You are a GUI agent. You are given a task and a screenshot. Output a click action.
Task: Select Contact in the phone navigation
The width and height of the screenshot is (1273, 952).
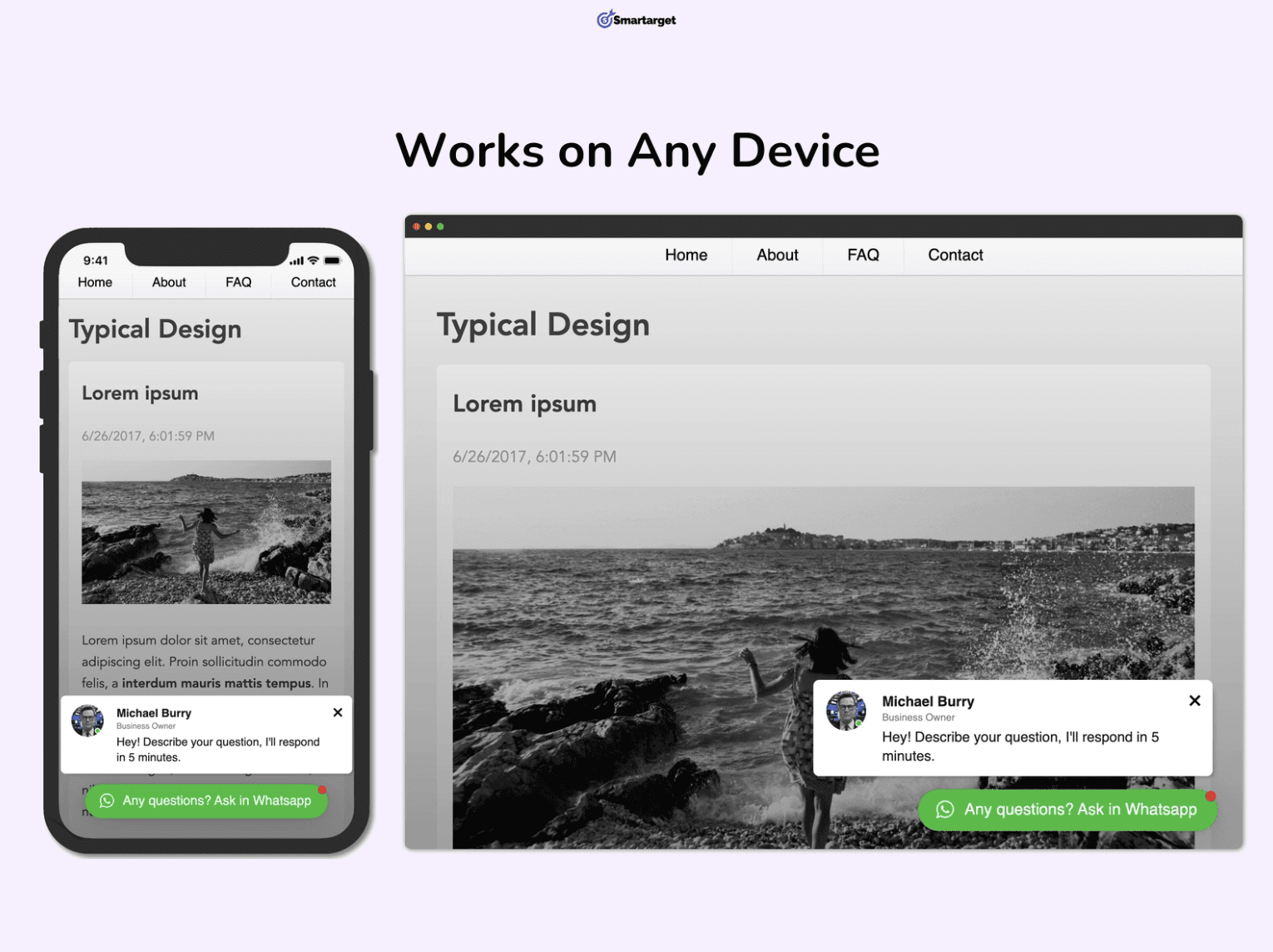(313, 282)
